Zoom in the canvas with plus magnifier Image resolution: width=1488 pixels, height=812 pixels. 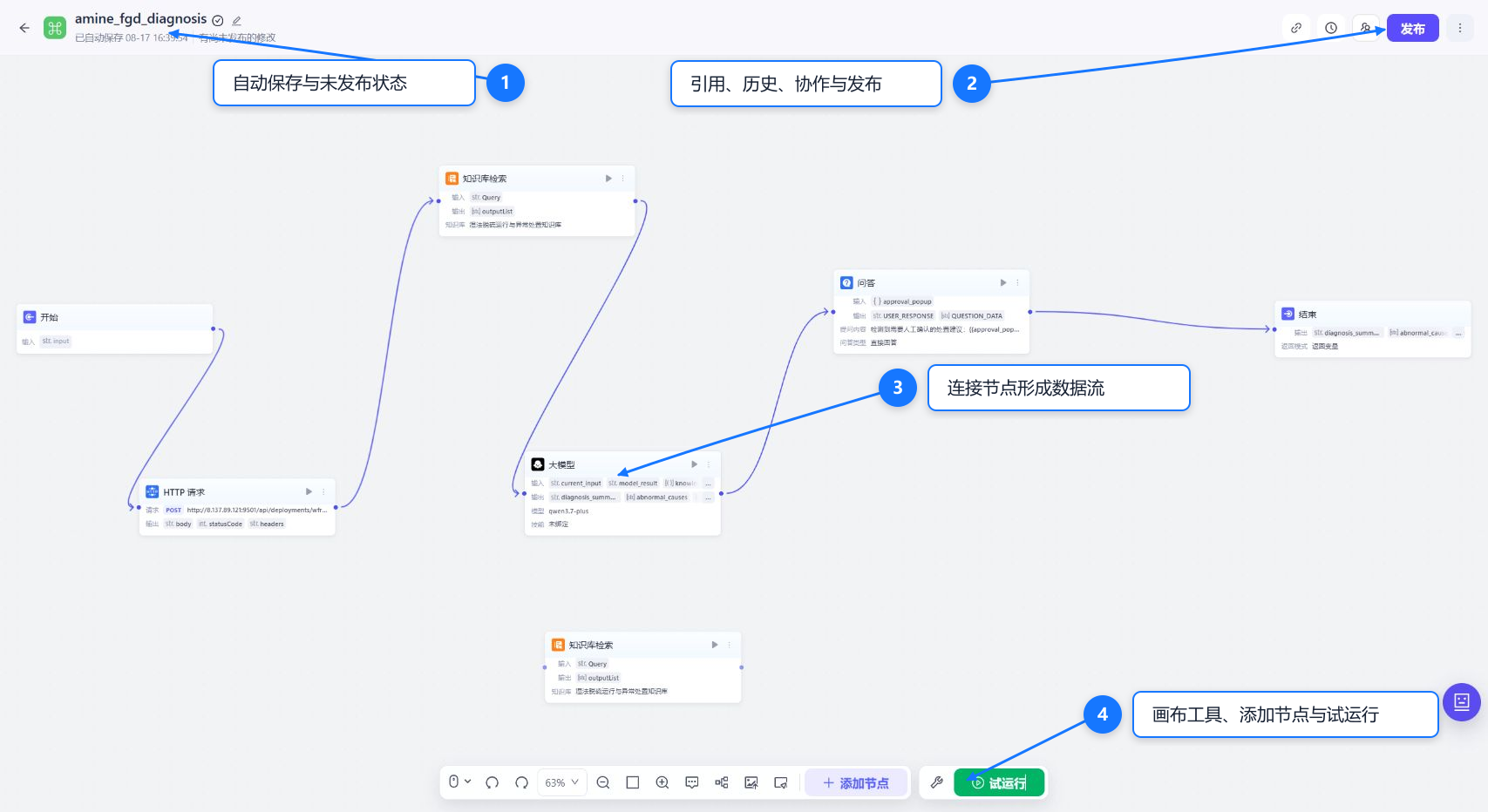(x=662, y=782)
